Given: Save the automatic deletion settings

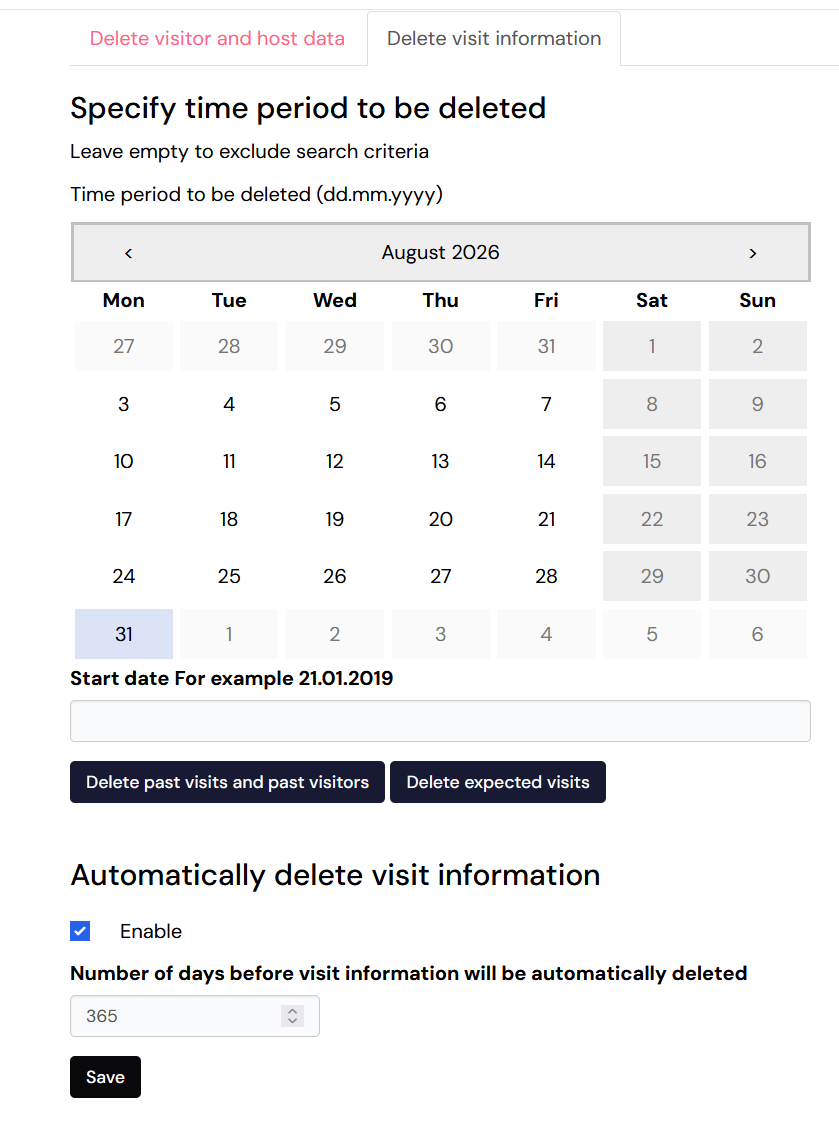Looking at the screenshot, I should tap(105, 1077).
